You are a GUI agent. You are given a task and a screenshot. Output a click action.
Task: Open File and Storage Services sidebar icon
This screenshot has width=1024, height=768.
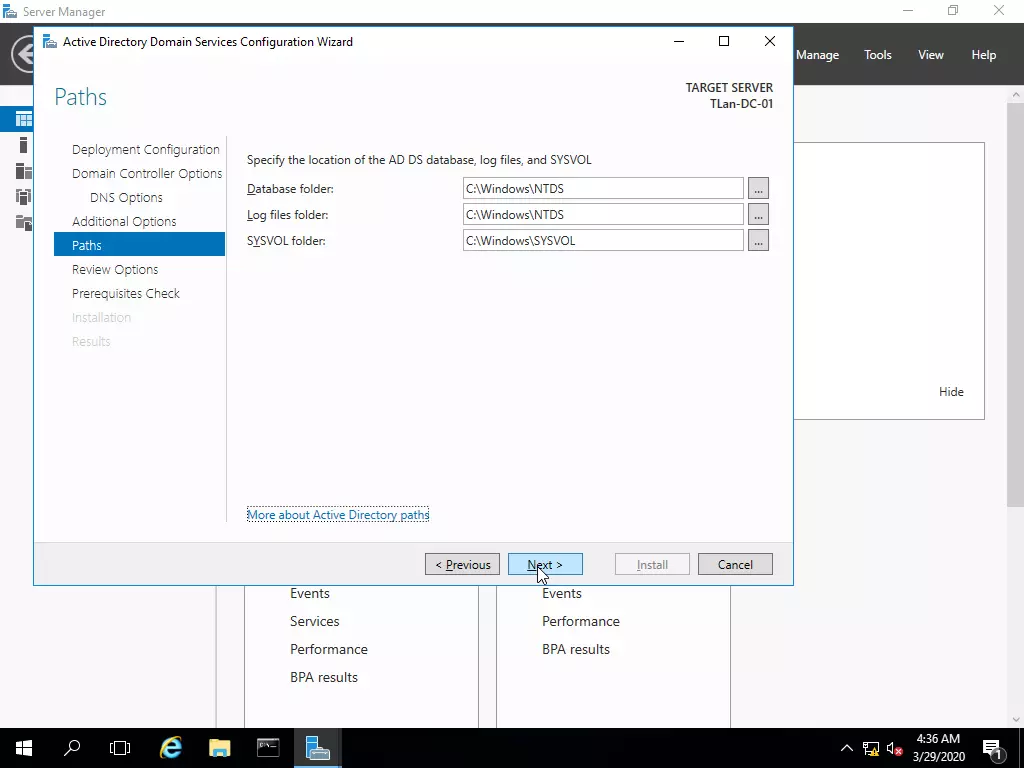click(x=24, y=223)
